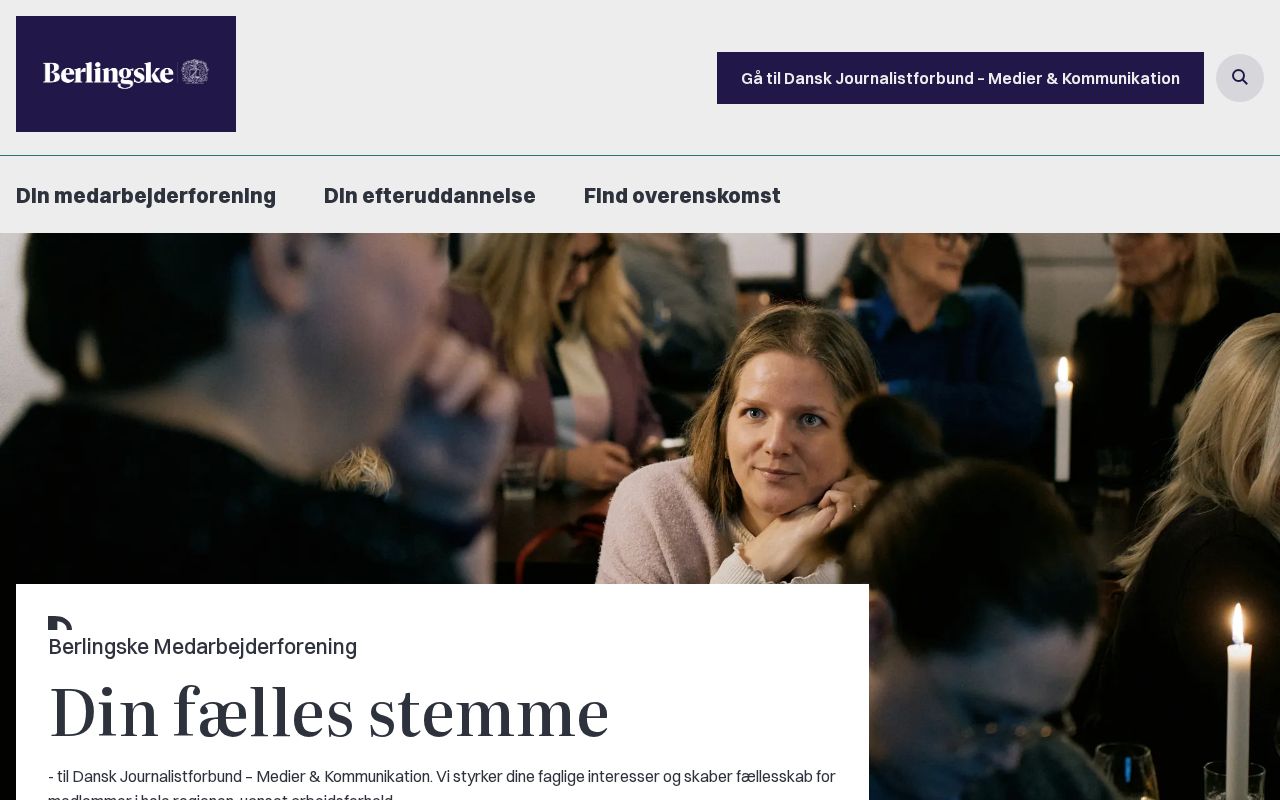Click the small D mark above the subtitle
This screenshot has height=800, width=1280.
pos(60,623)
